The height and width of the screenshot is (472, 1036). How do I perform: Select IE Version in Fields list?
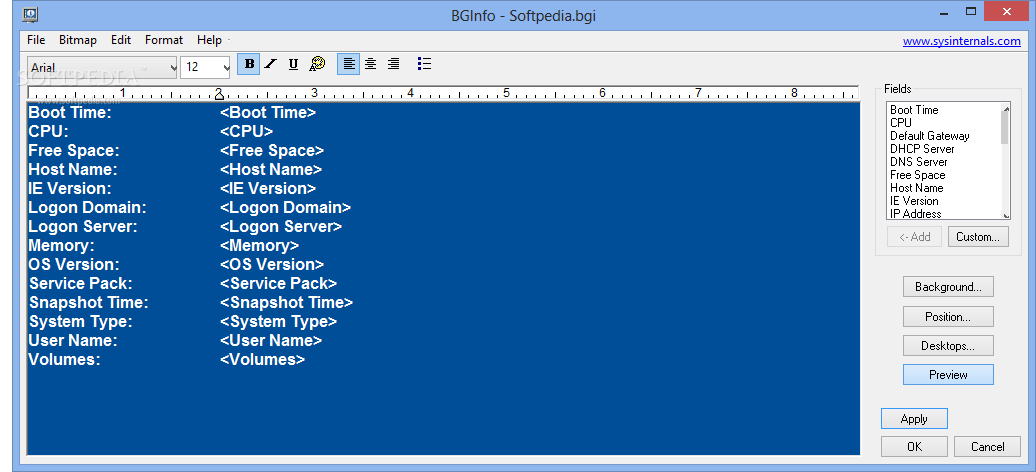(914, 200)
